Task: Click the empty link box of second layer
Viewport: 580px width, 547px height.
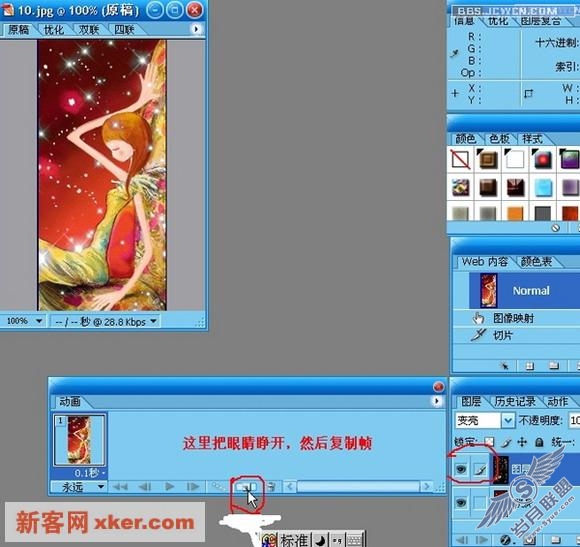Action: (x=480, y=502)
